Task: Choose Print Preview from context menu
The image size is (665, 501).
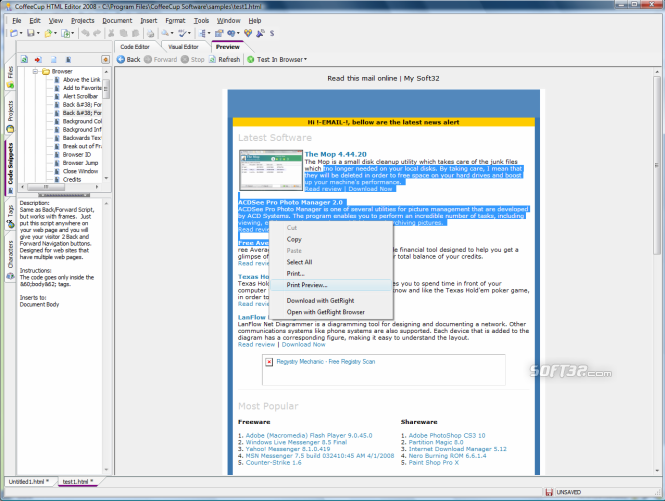Action: pos(331,285)
